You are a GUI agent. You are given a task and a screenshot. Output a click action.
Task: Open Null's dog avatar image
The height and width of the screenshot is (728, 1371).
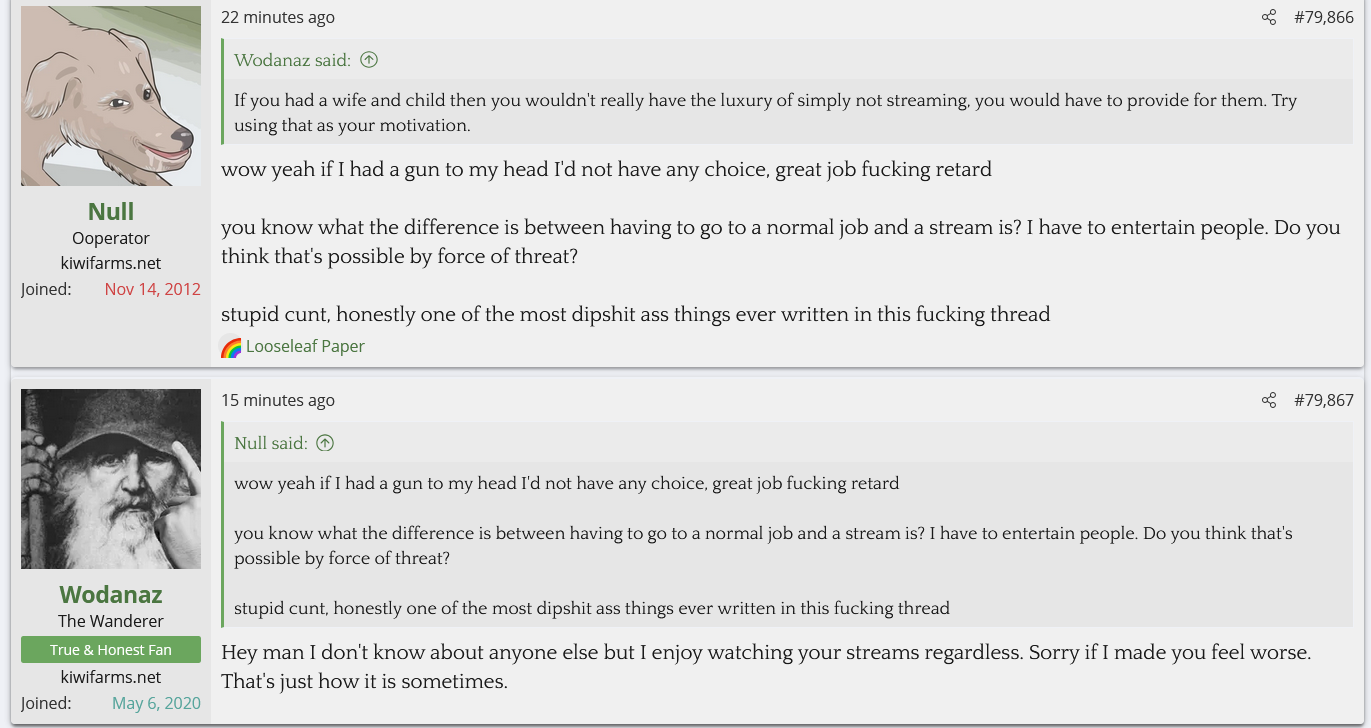111,96
